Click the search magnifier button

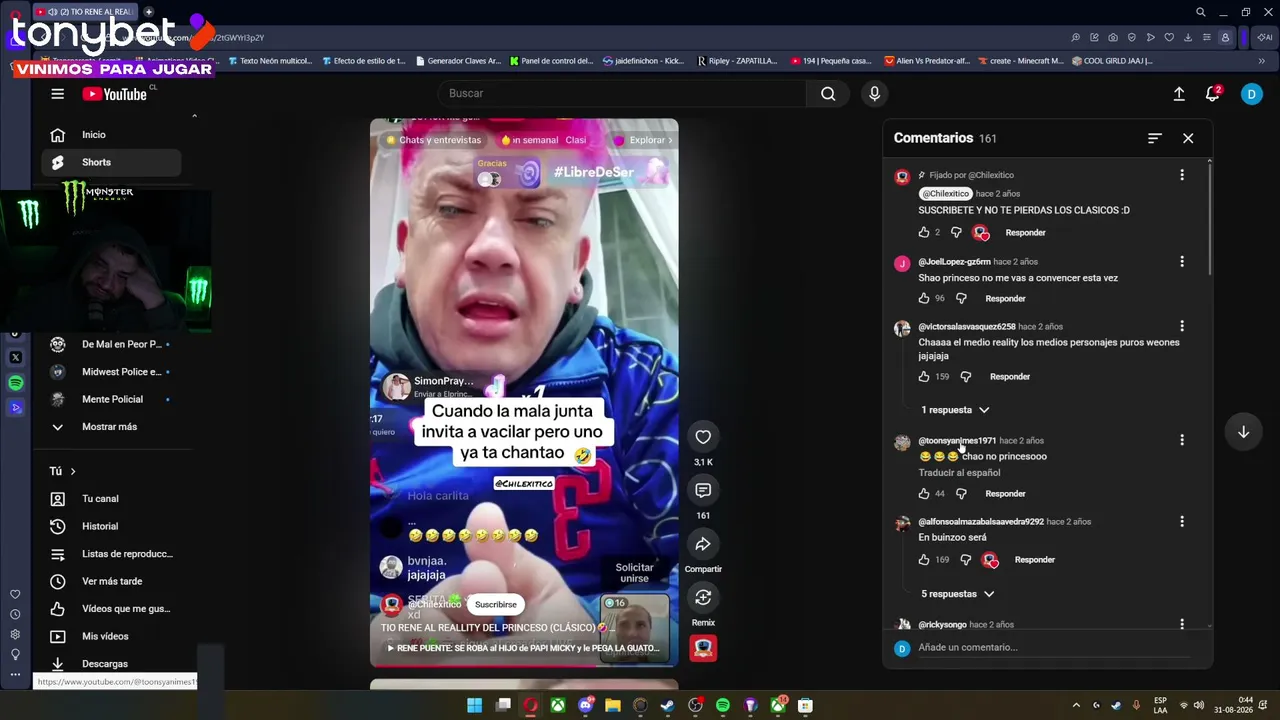pyautogui.click(x=828, y=93)
